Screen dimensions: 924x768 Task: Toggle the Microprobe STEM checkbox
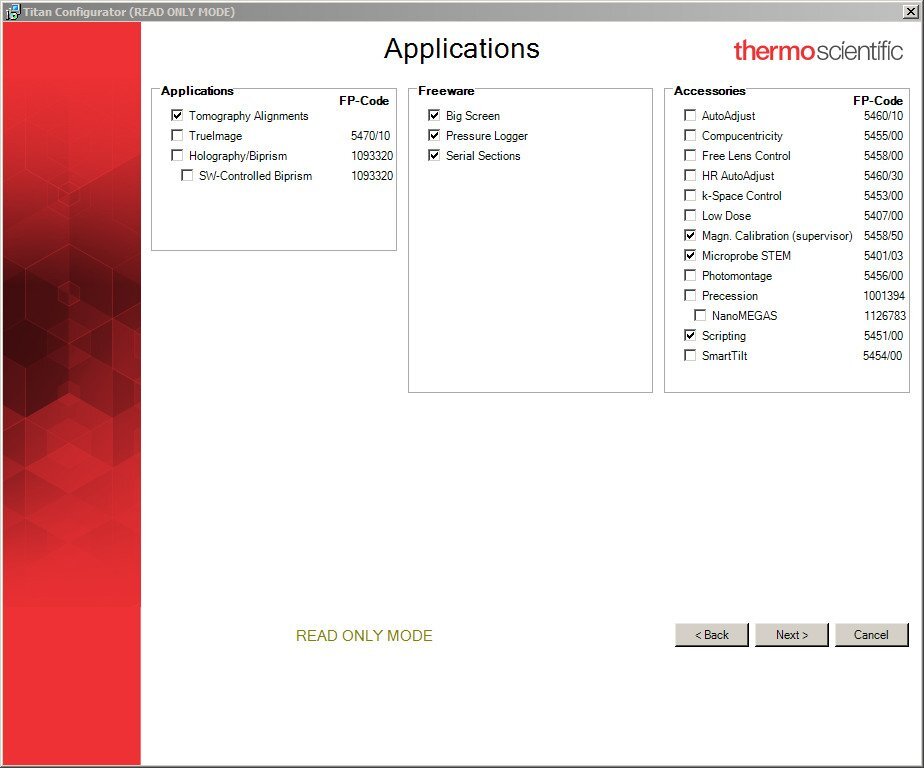click(x=690, y=256)
